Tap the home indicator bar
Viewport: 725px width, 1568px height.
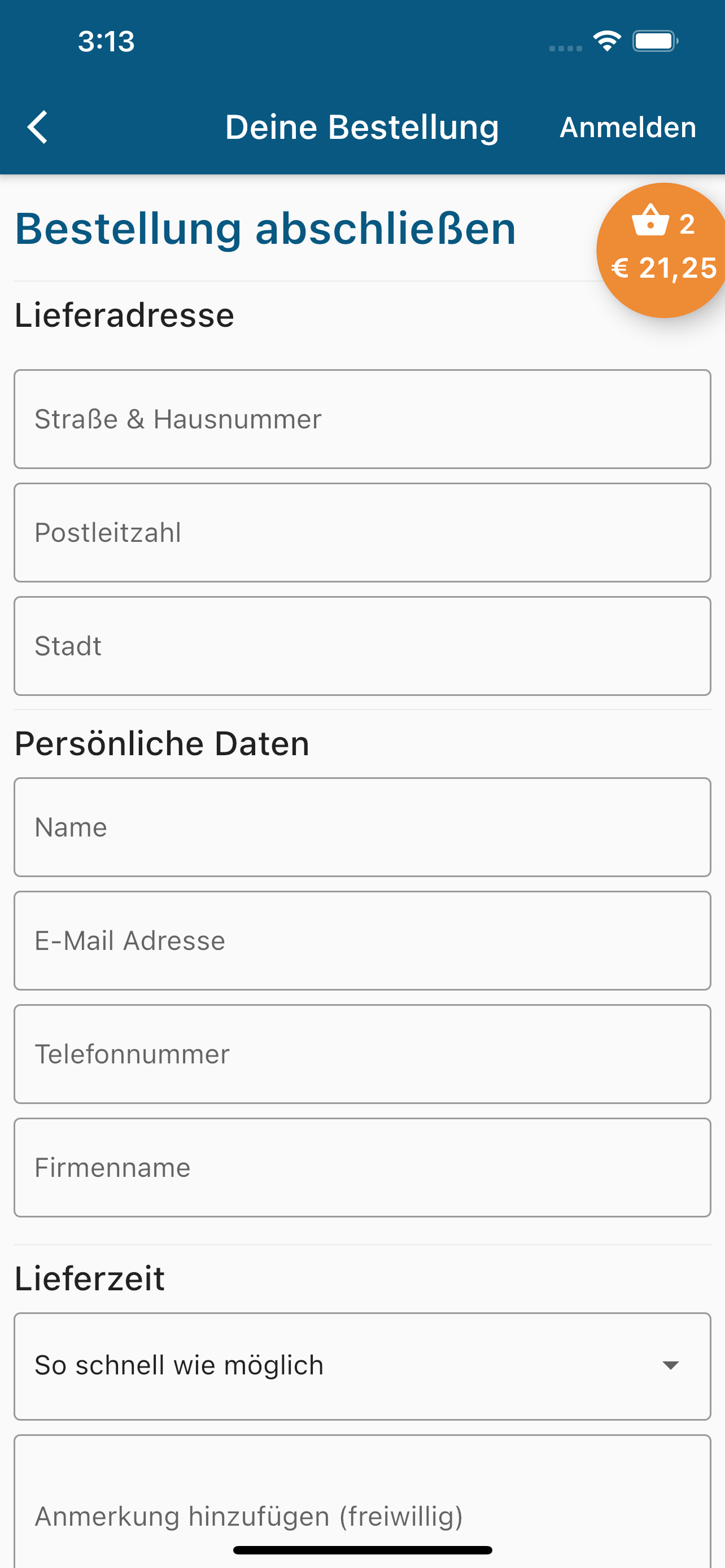click(362, 1550)
